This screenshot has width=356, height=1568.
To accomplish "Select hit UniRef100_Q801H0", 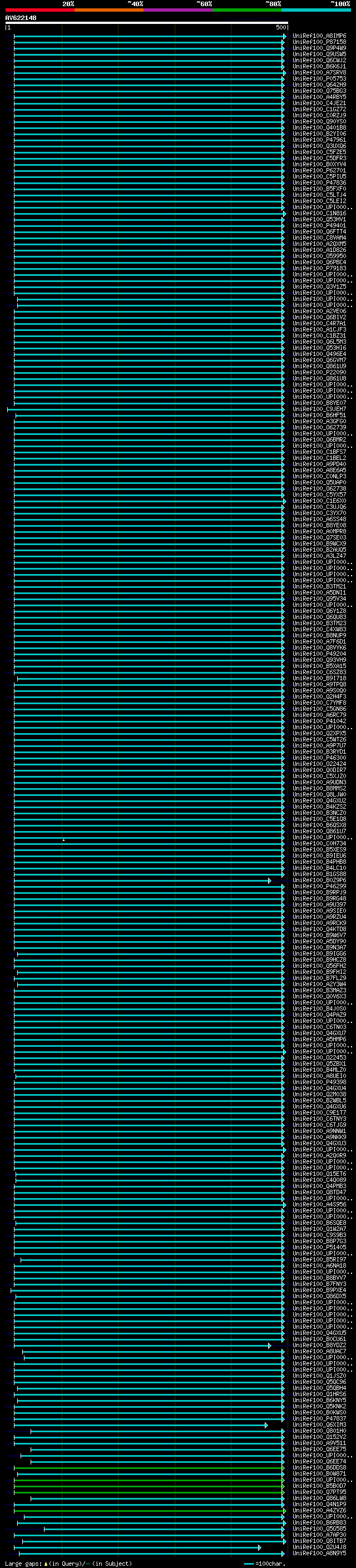I will 319,1431.
